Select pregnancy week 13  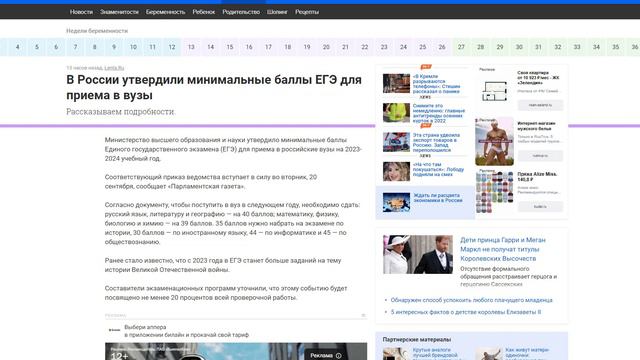coord(191,47)
